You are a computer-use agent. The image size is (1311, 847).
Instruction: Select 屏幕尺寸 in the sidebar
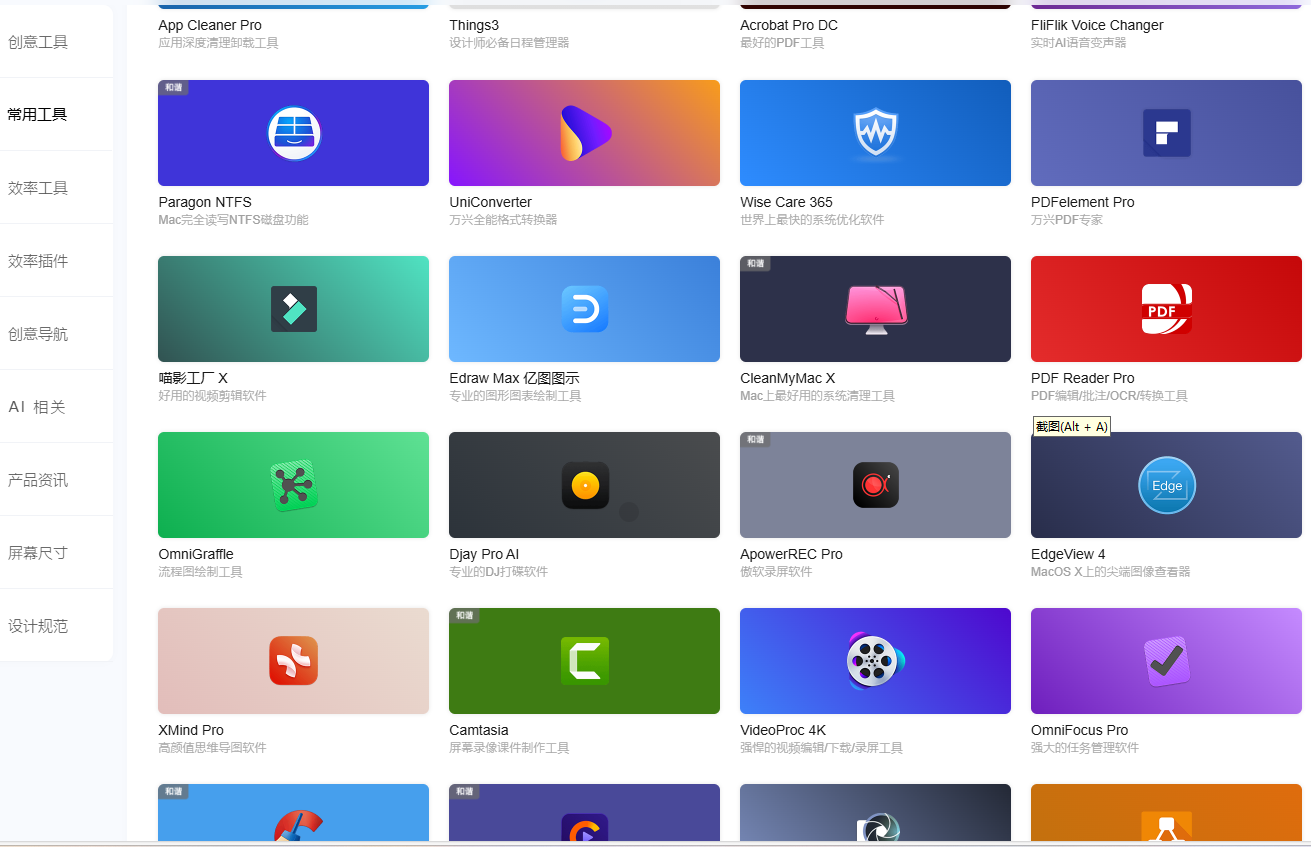pyautogui.click(x=38, y=553)
